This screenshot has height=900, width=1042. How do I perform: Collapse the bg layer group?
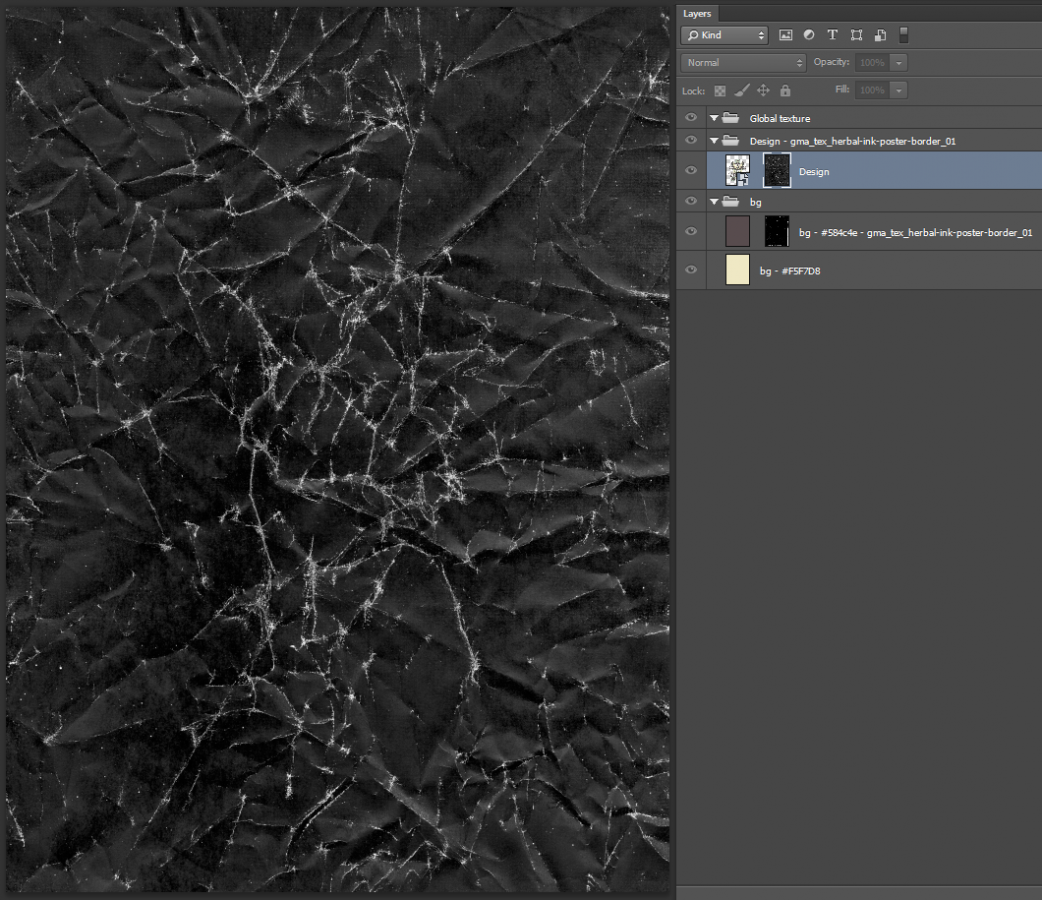[x=714, y=201]
